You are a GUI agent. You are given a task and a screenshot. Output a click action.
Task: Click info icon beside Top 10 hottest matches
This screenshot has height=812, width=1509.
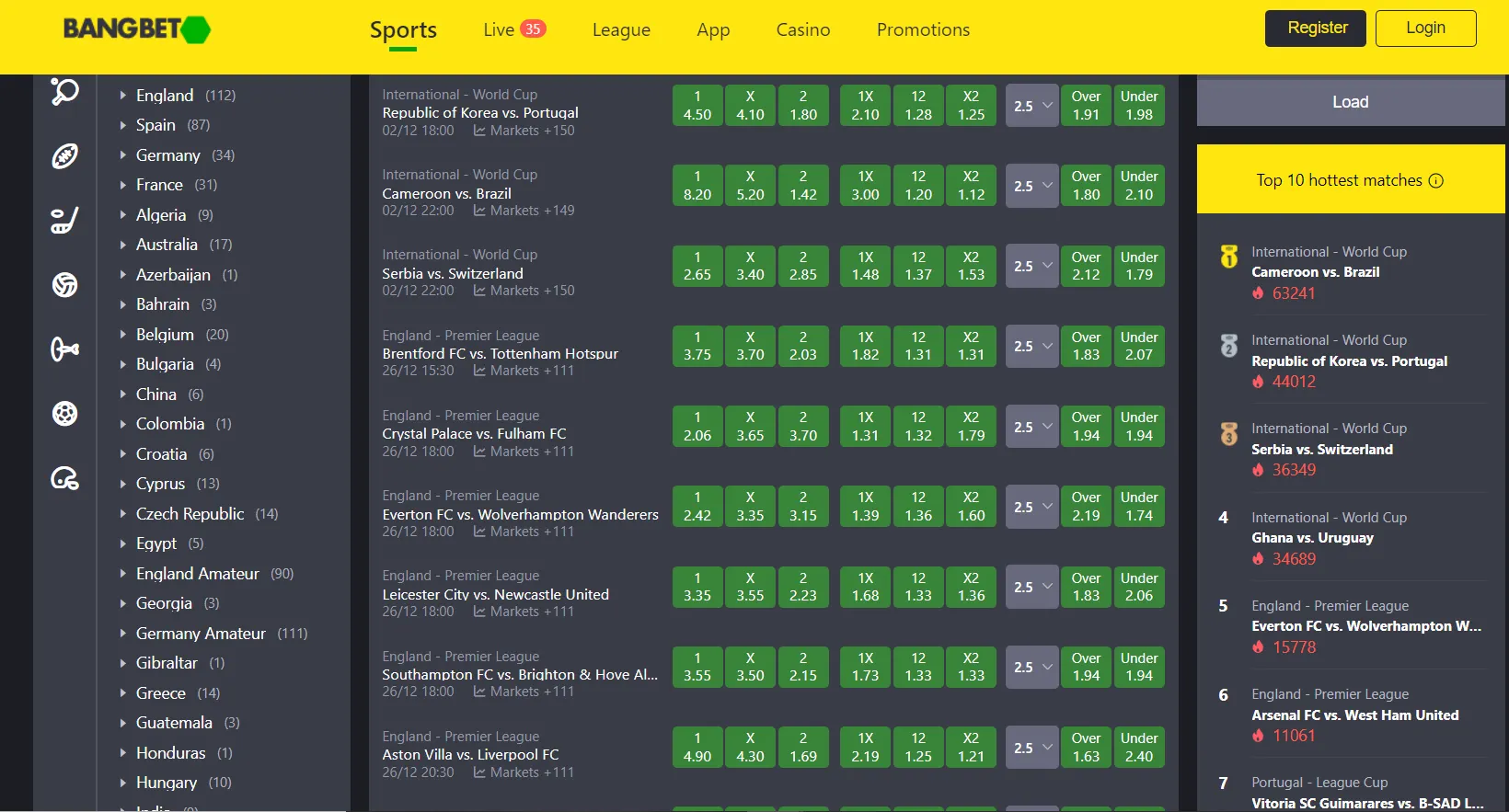tap(1435, 180)
